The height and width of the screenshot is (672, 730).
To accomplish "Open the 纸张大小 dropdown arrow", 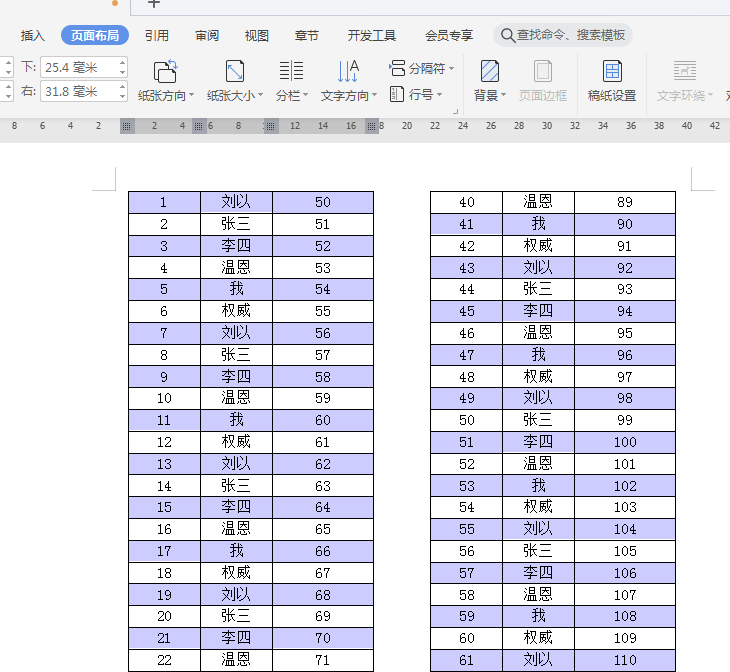I will 261,97.
